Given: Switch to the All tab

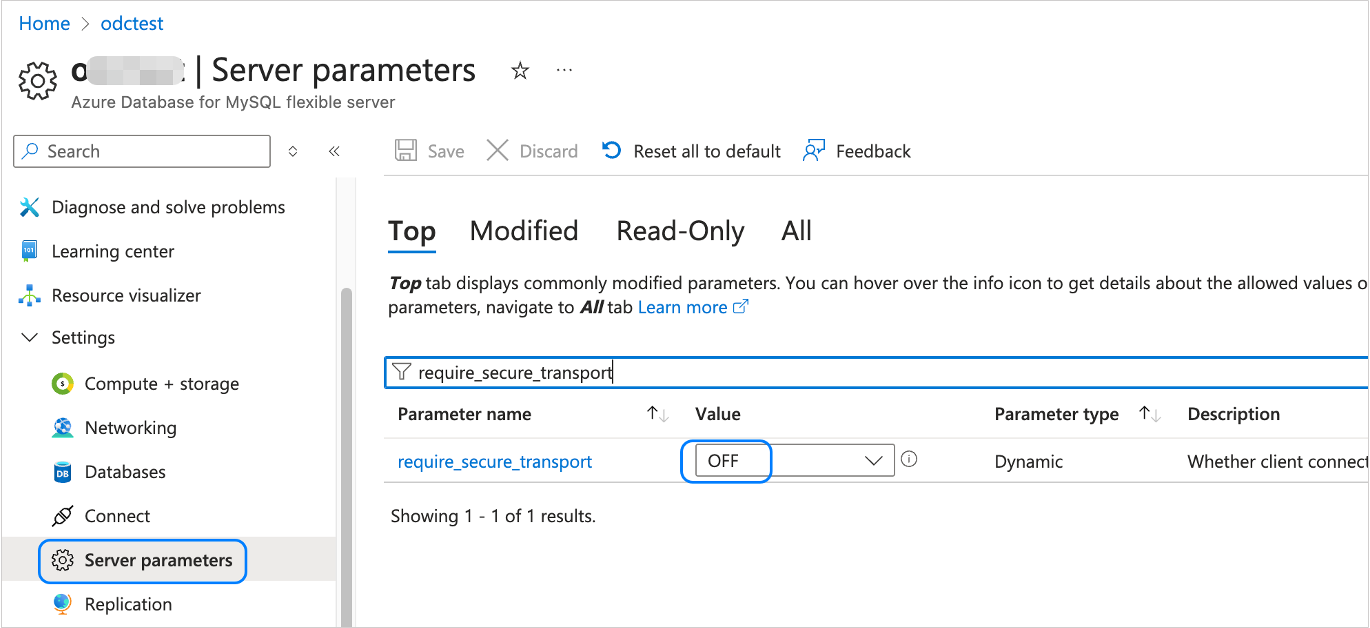Looking at the screenshot, I should click(796, 232).
